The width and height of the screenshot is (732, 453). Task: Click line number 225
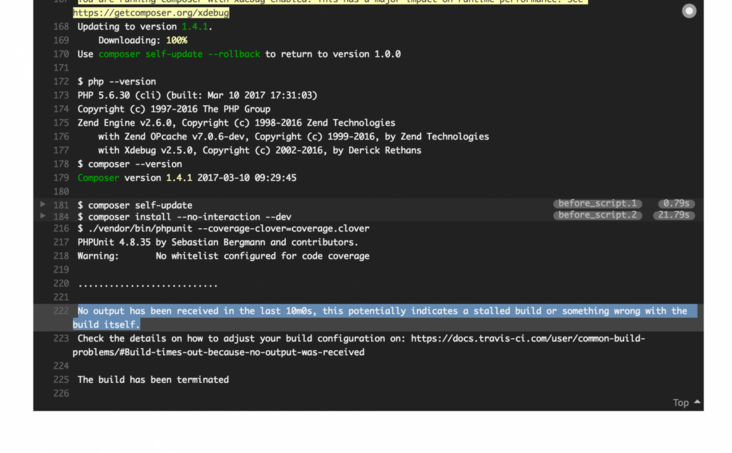coord(61,380)
